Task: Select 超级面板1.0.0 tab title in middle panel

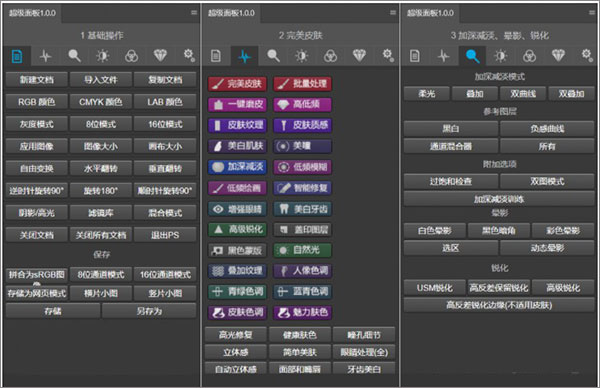Action: (x=231, y=13)
